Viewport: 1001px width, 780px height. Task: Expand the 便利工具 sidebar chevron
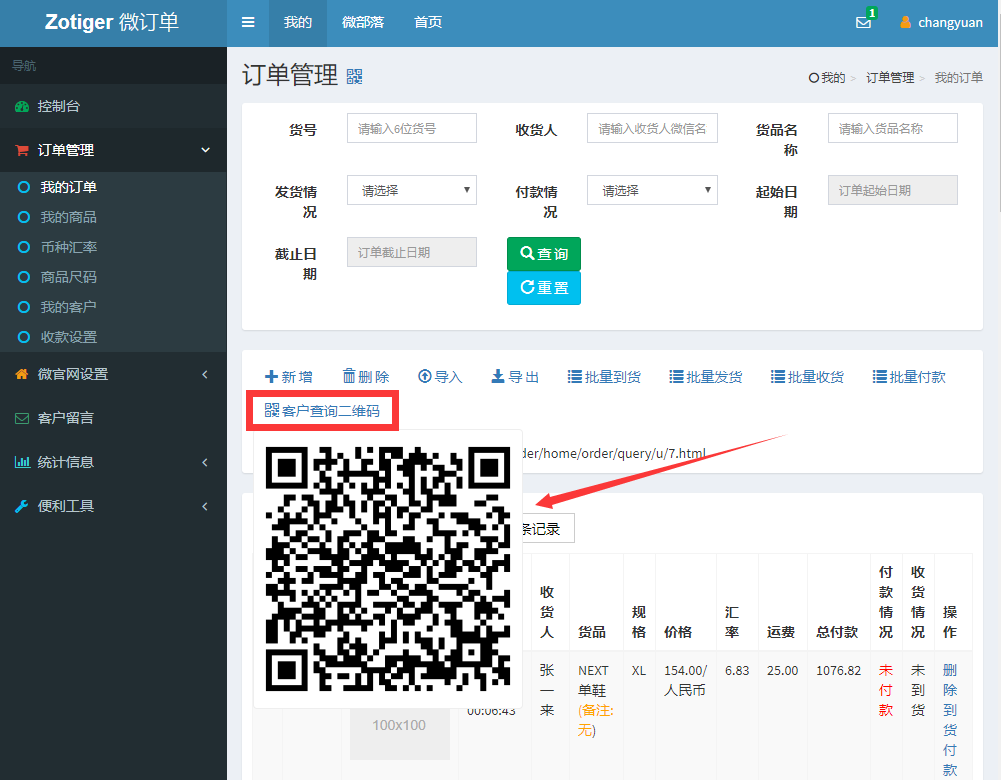(205, 506)
